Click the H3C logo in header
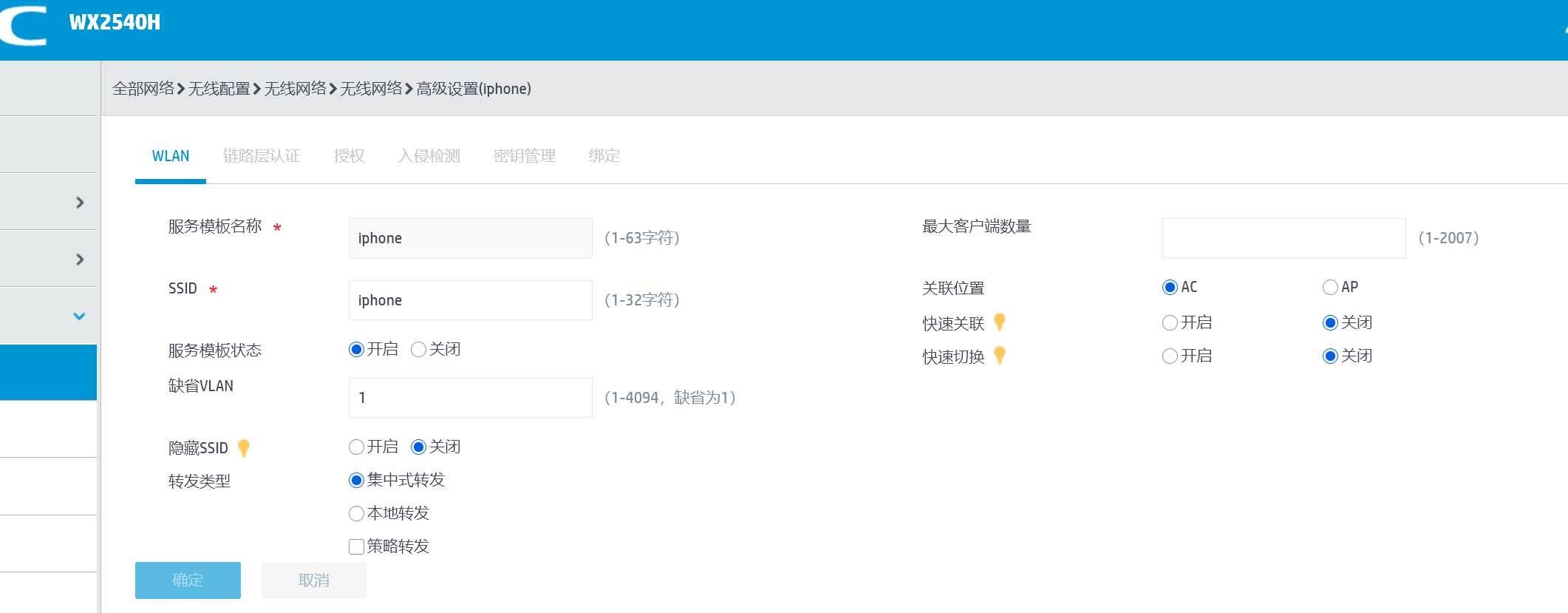The width and height of the screenshot is (1568, 613). [24, 27]
